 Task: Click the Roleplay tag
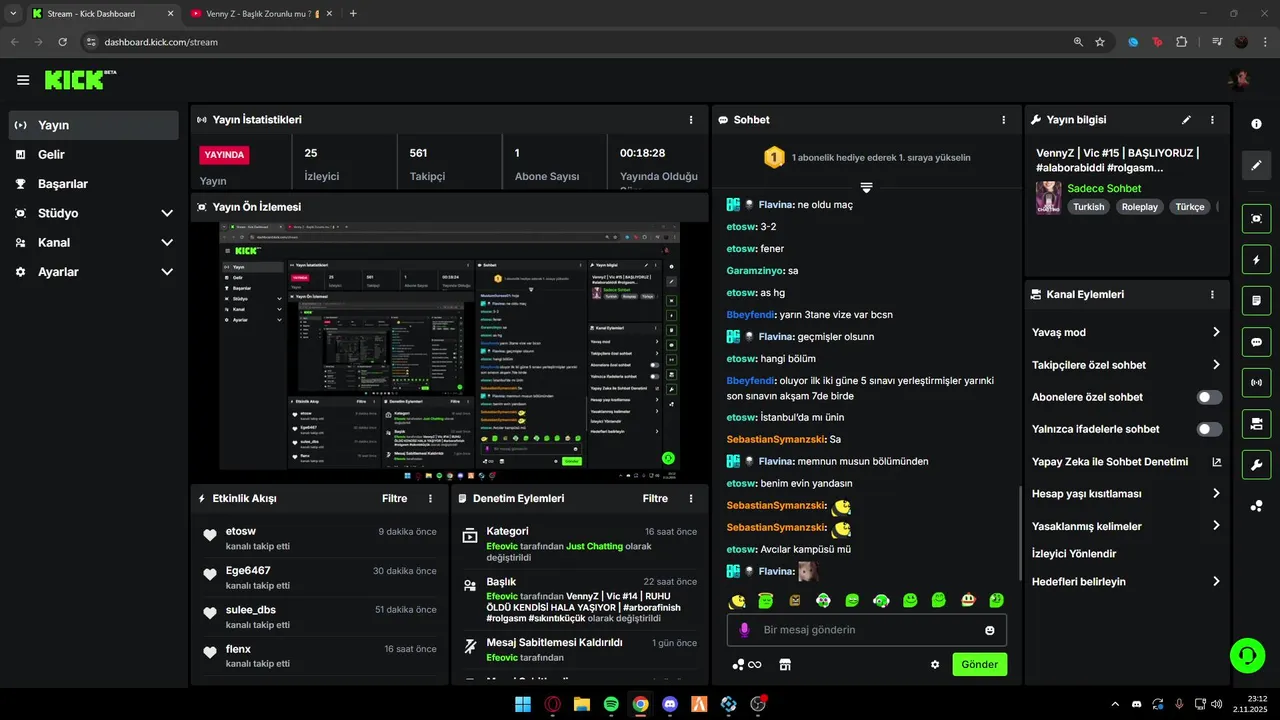(1139, 207)
